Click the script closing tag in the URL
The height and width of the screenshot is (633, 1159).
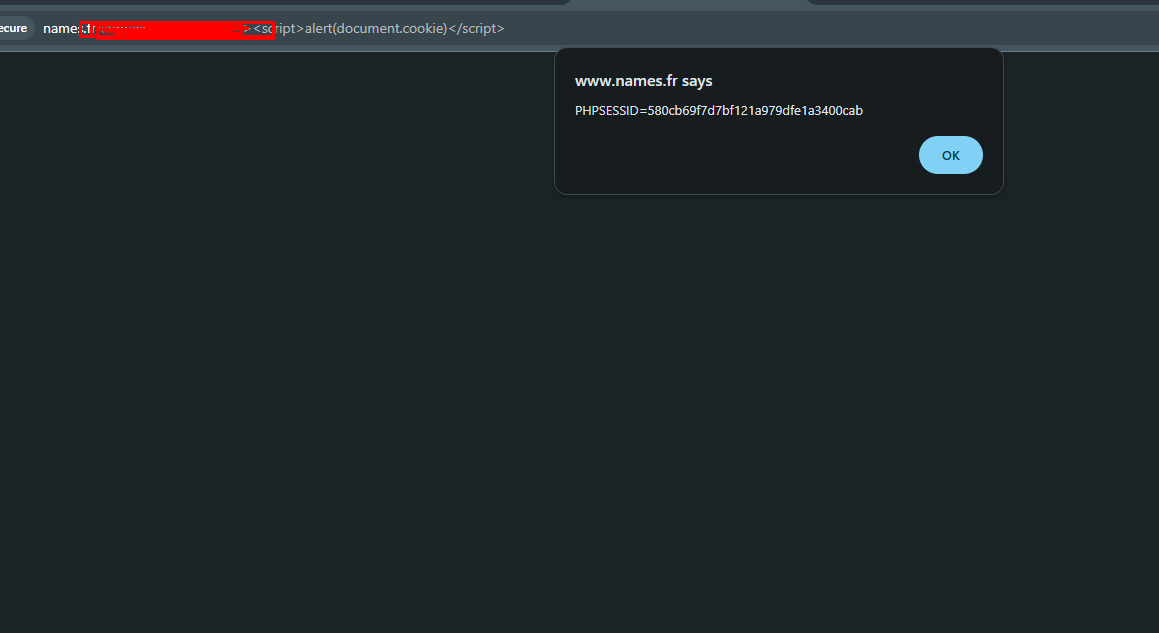pyautogui.click(x=474, y=28)
